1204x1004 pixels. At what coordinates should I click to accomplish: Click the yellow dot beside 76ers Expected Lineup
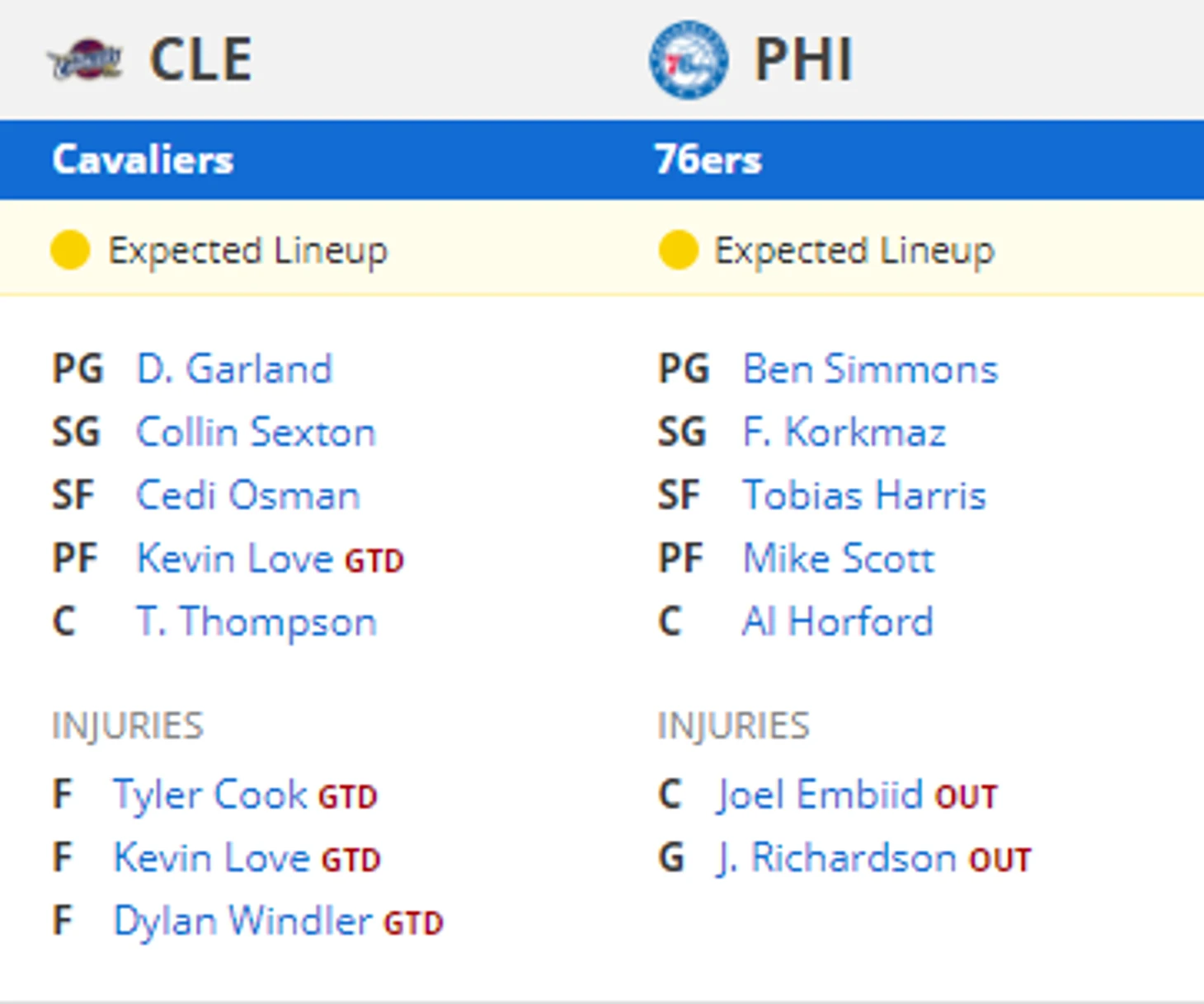678,250
